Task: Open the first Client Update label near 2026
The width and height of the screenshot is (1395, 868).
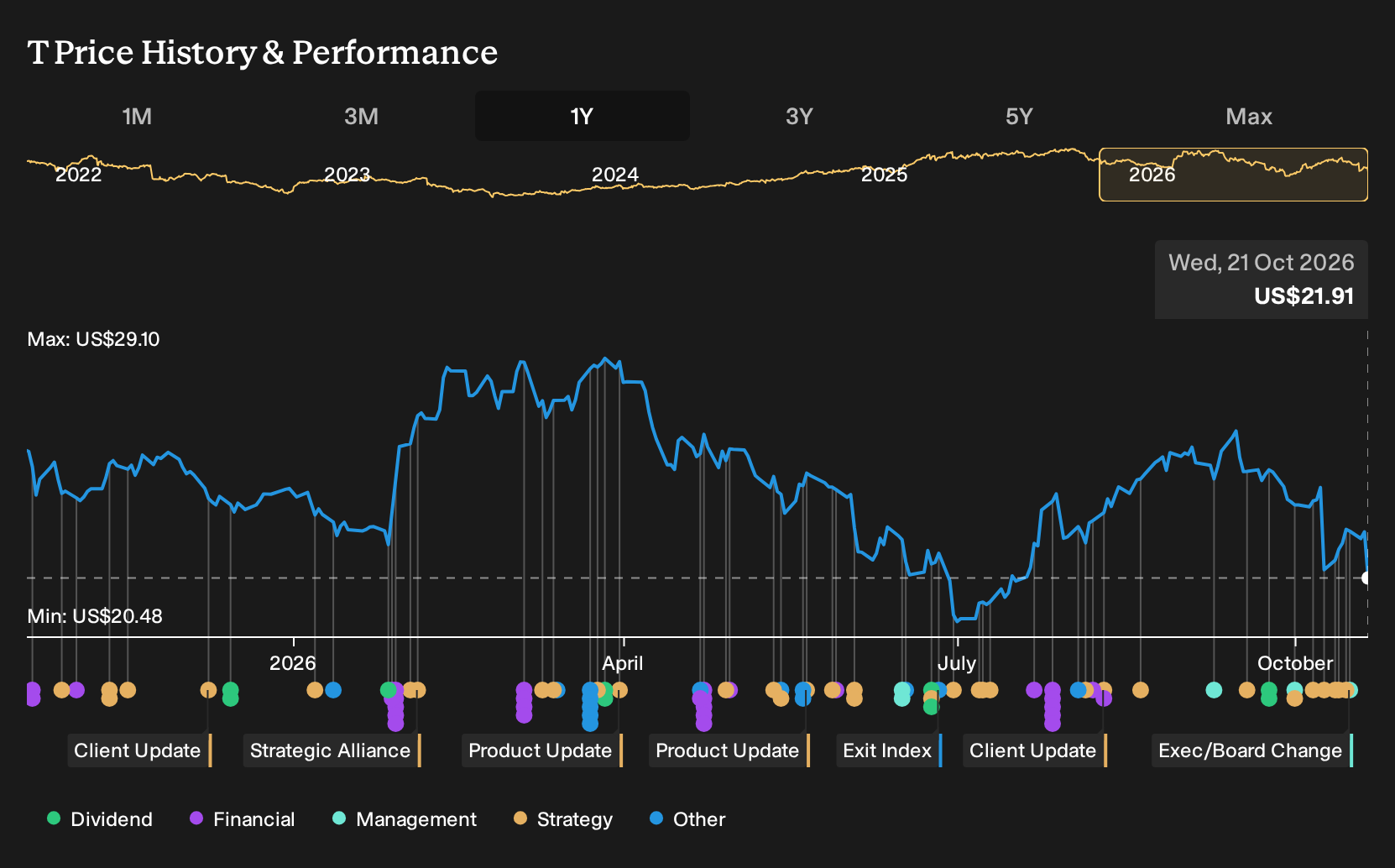Action: coord(139,750)
